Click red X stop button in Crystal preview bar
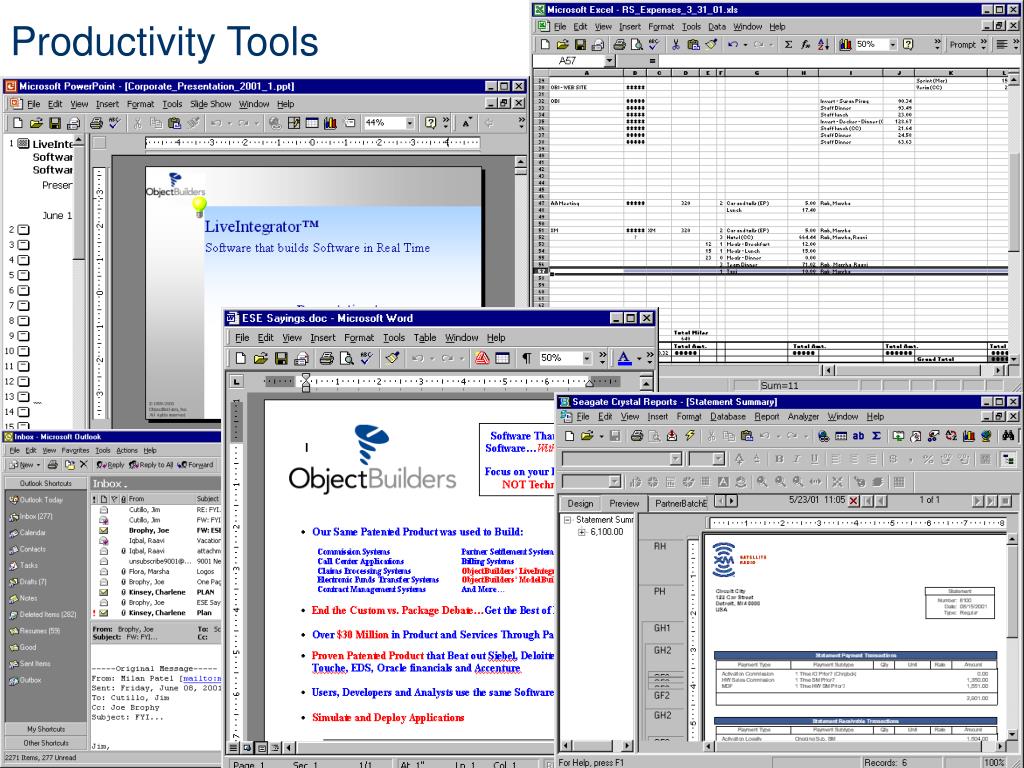Image resolution: width=1024 pixels, height=768 pixels. click(853, 501)
